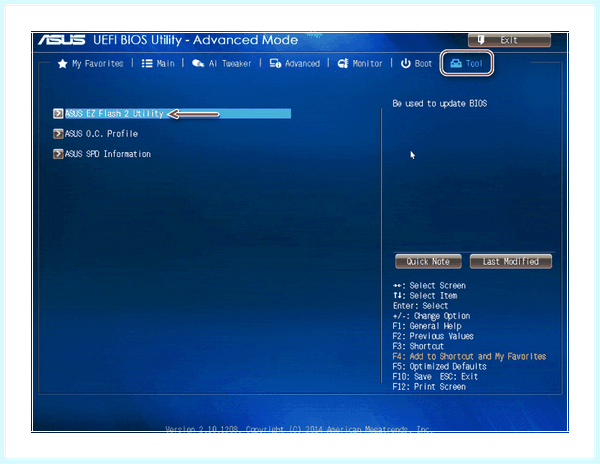Click the Monitor tab gauge icon

[x=343, y=63]
